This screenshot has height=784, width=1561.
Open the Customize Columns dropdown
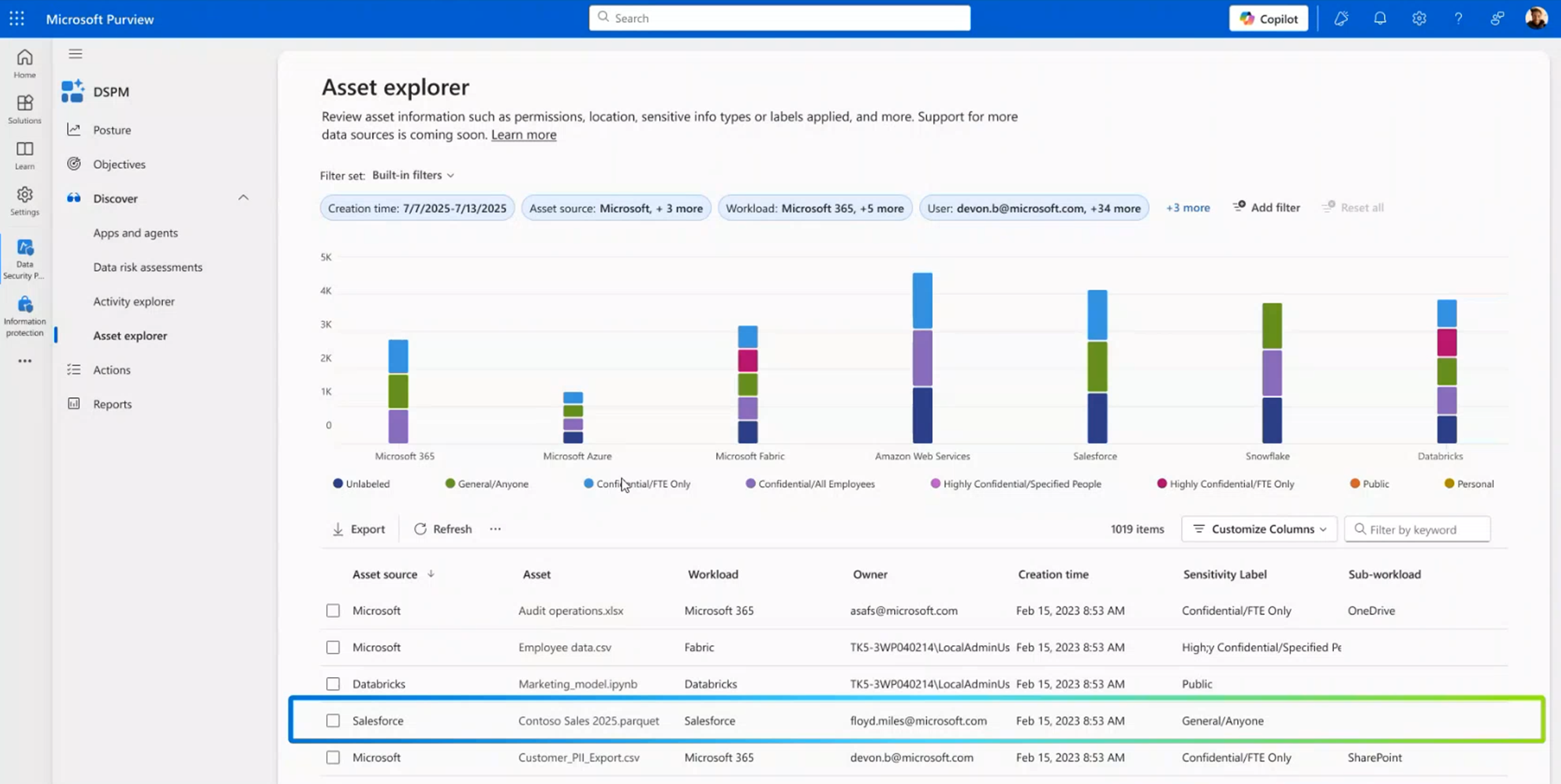click(x=1258, y=529)
